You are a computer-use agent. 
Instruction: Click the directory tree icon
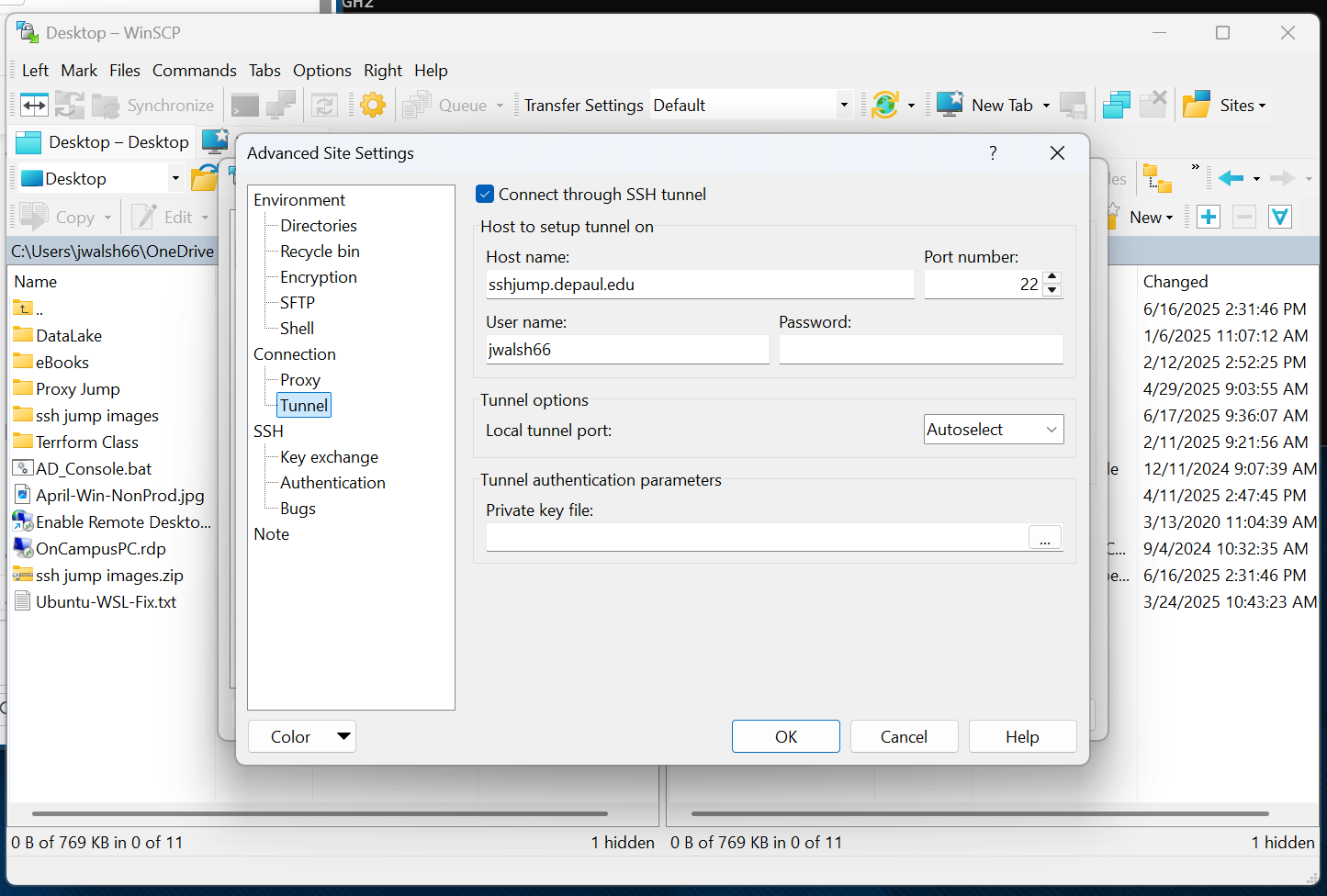pyautogui.click(x=1156, y=178)
